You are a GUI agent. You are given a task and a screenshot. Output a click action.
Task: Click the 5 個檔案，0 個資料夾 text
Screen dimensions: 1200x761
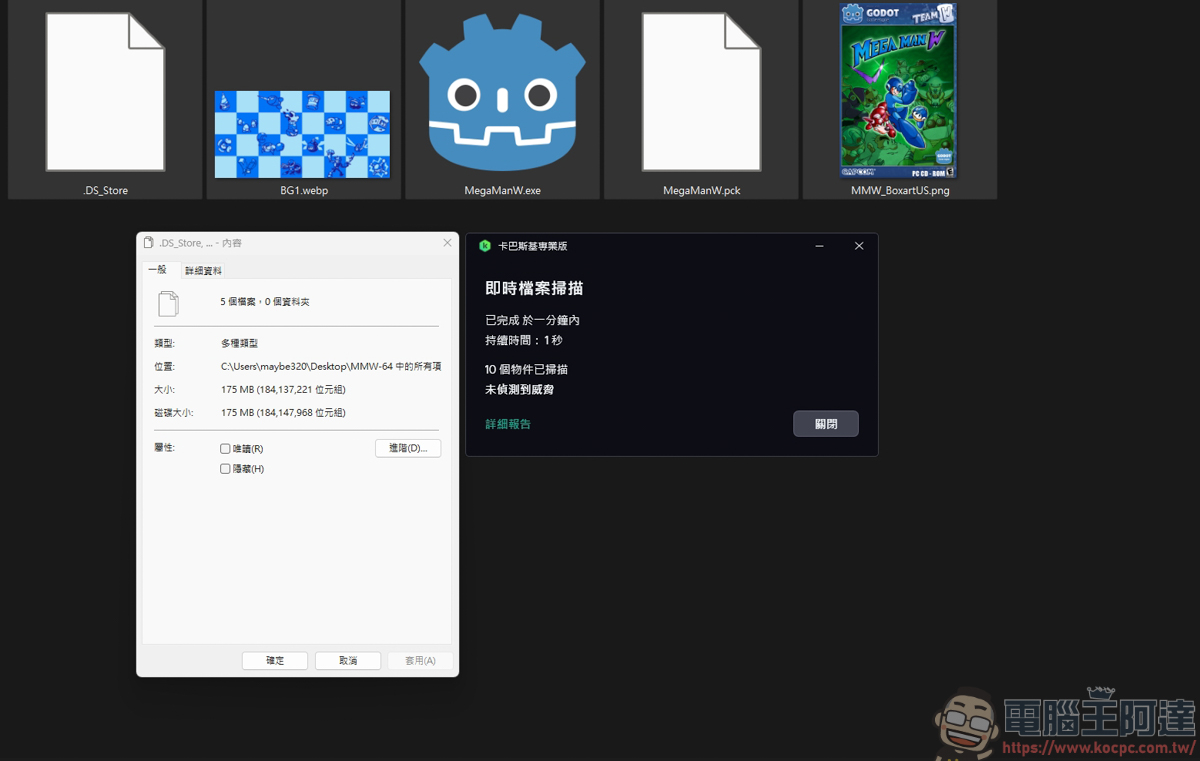[x=265, y=302]
